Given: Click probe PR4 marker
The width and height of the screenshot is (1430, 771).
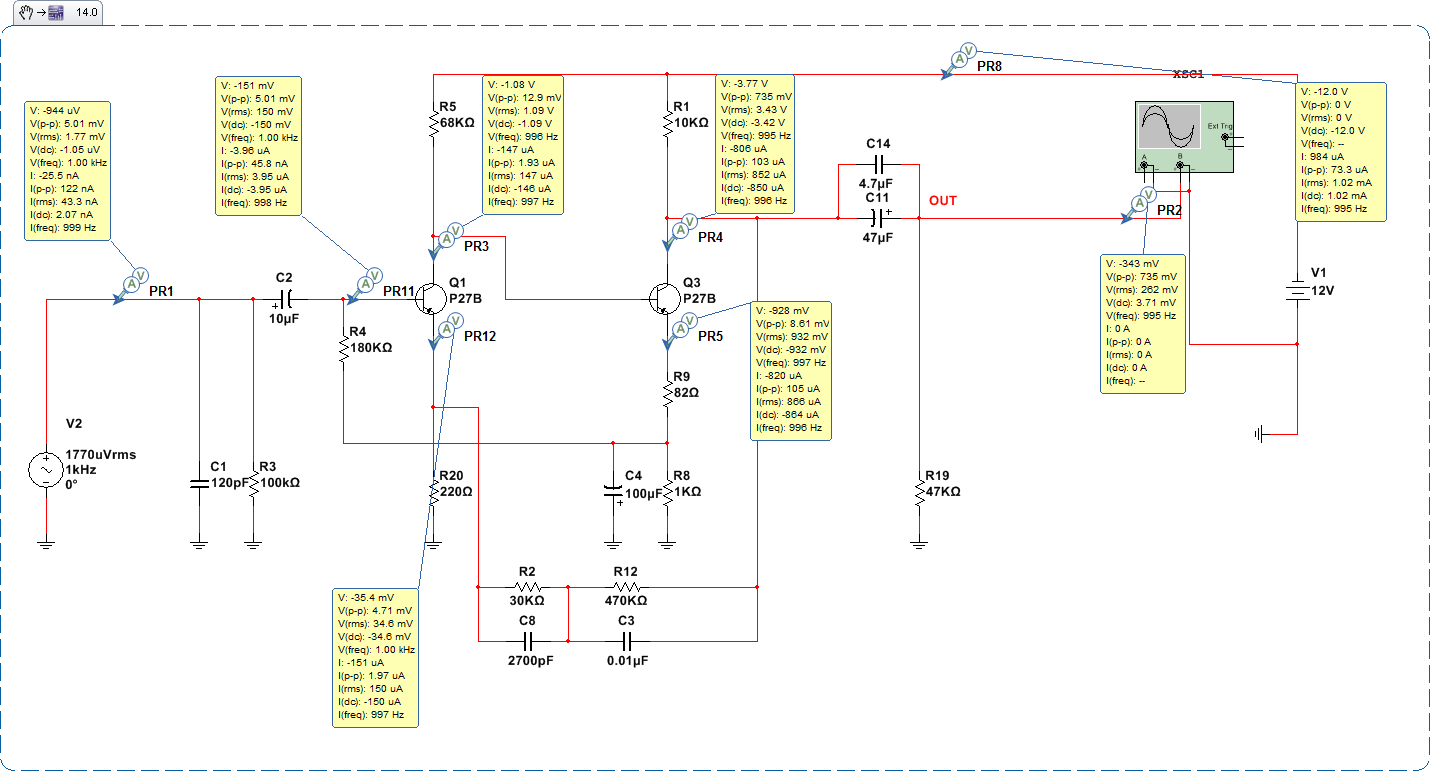Looking at the screenshot, I should (680, 233).
